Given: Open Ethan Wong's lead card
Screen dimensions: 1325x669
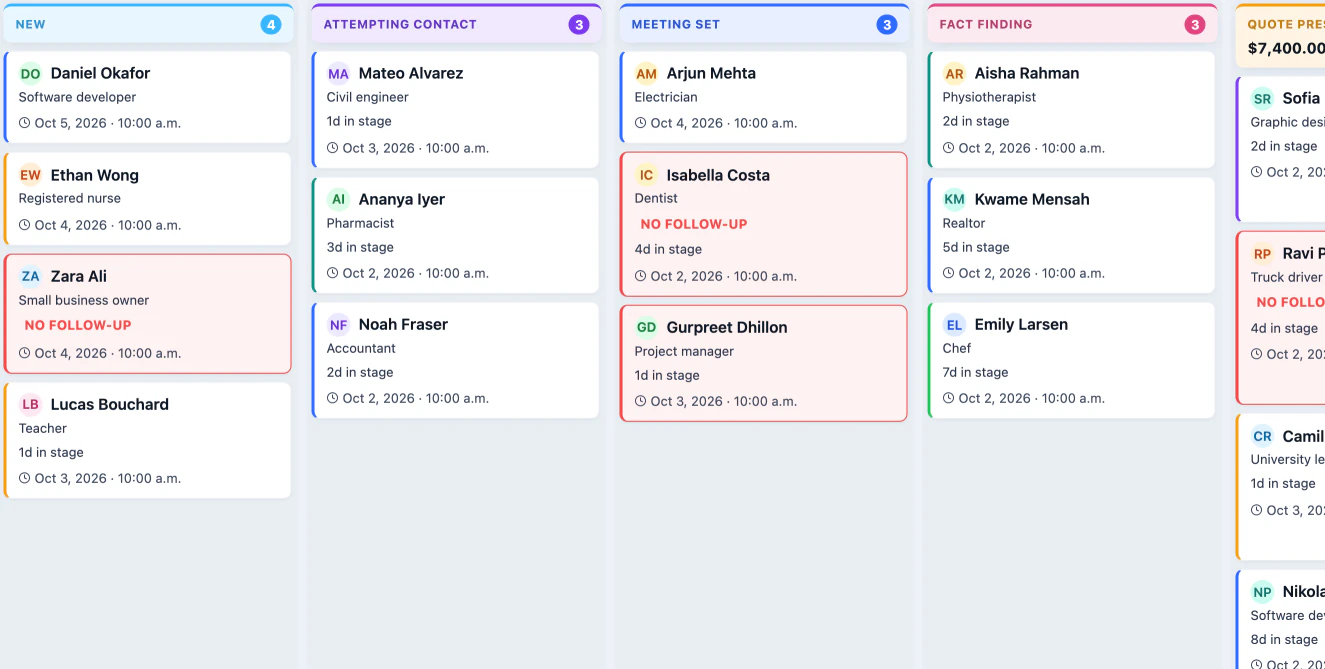Looking at the screenshot, I should pos(148,199).
